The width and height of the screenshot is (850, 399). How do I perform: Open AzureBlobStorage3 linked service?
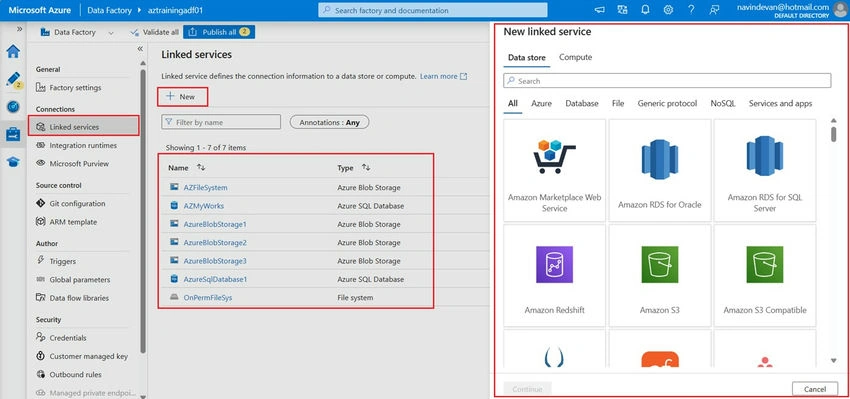215,261
